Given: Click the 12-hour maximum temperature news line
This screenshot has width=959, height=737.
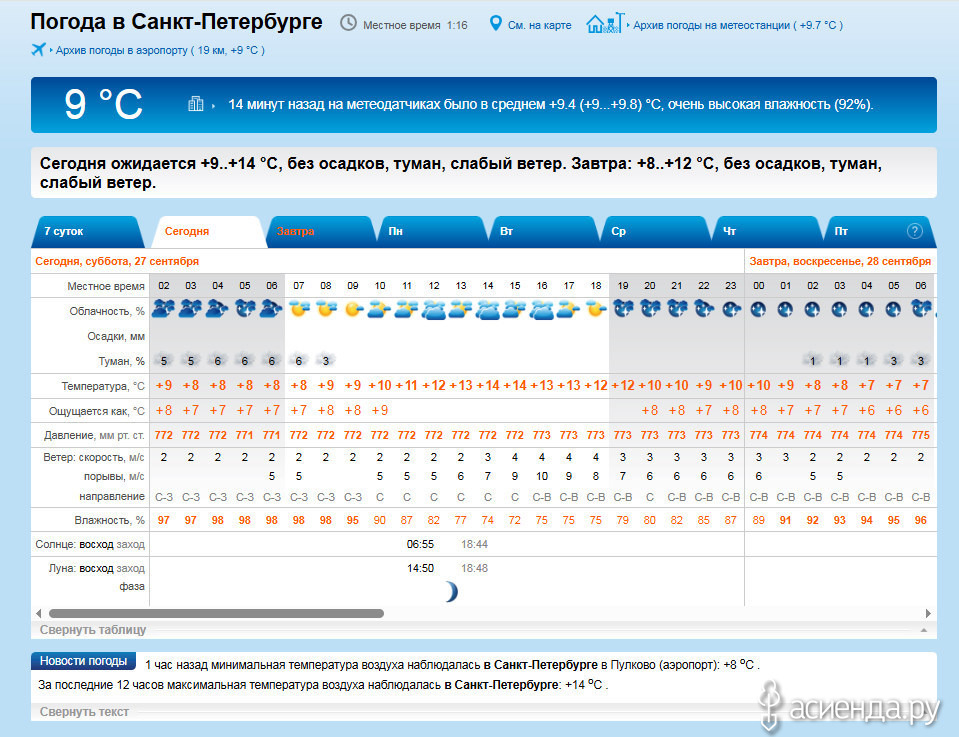Looking at the screenshot, I should pos(323,684).
